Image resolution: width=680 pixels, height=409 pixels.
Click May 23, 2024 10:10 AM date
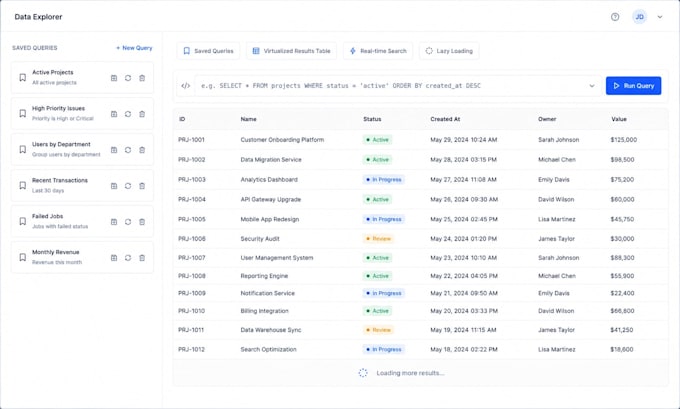tap(464, 258)
